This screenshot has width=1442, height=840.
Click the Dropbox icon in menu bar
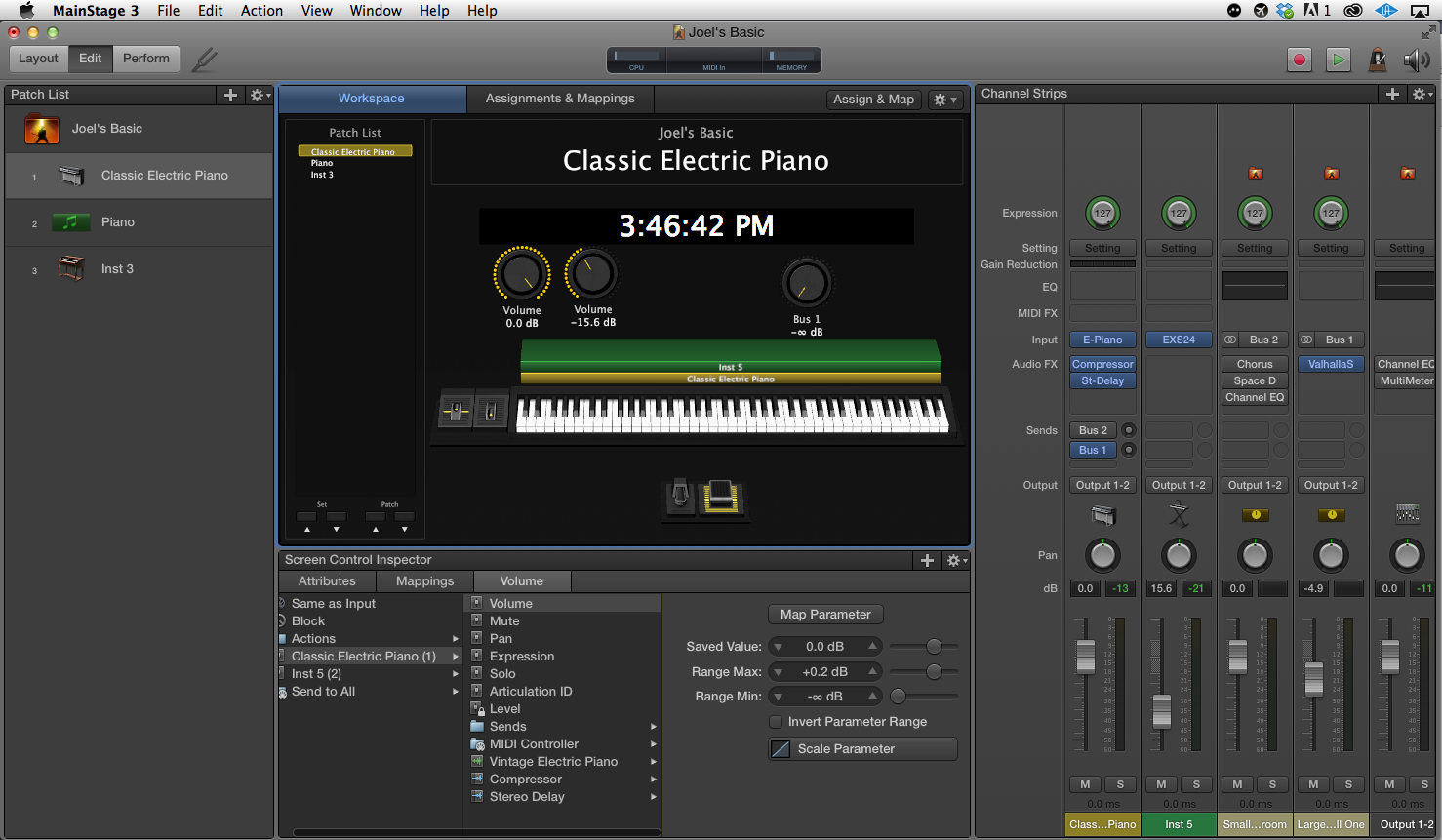tap(1286, 11)
